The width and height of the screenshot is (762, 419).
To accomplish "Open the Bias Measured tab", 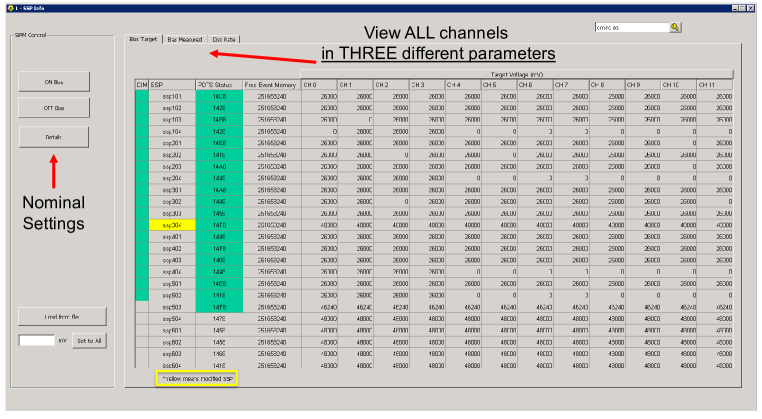I will [x=185, y=40].
